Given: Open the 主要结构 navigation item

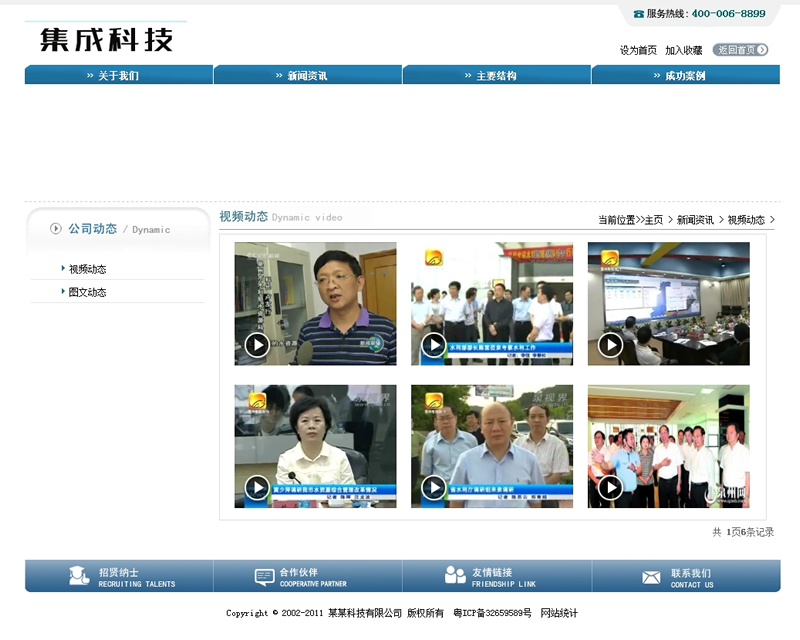Looking at the screenshot, I should 496,76.
